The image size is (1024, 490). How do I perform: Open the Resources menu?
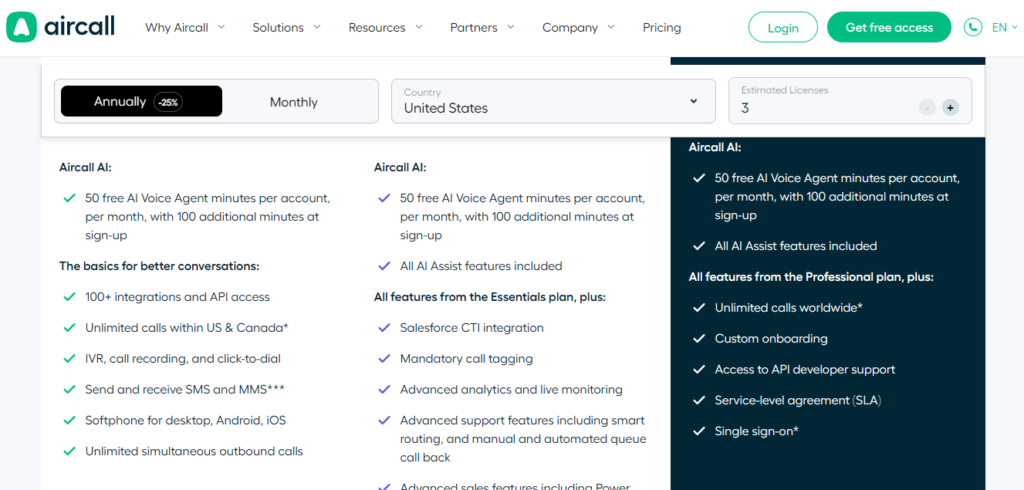(x=385, y=28)
